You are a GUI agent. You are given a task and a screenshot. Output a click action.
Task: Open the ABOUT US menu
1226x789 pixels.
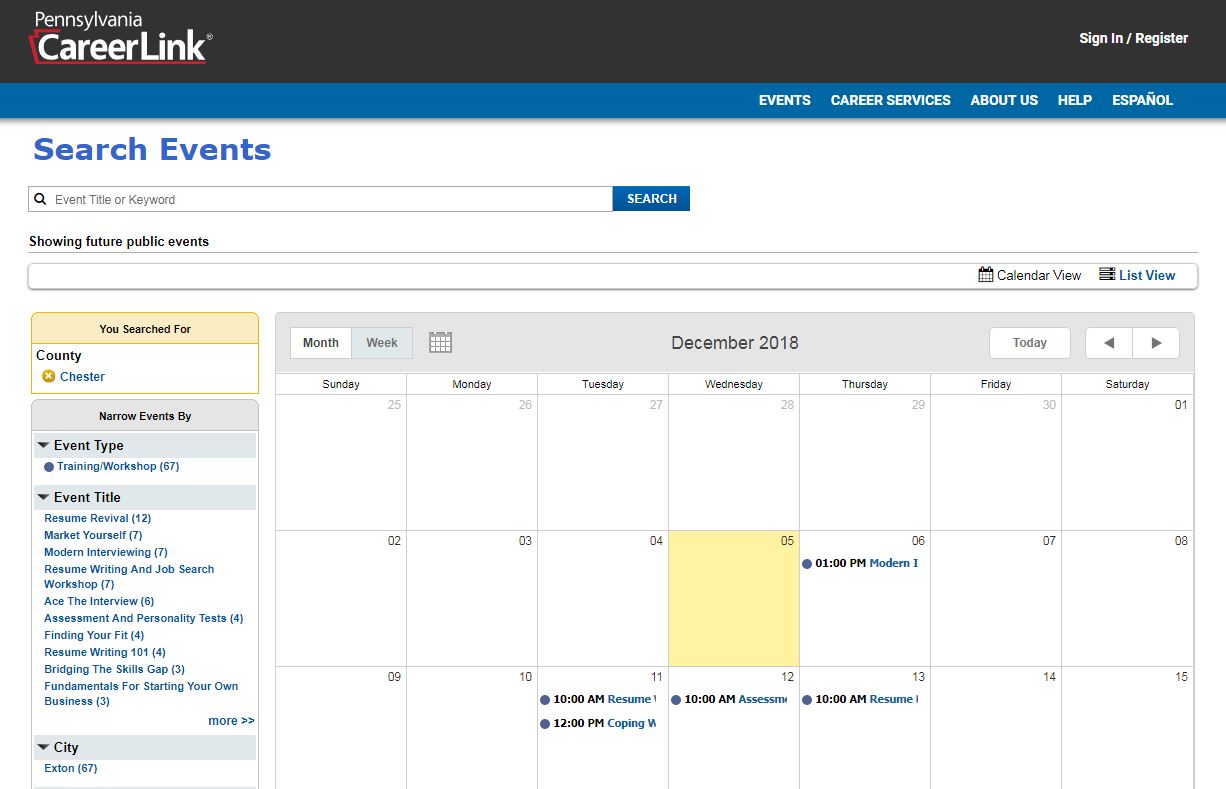click(x=1004, y=100)
